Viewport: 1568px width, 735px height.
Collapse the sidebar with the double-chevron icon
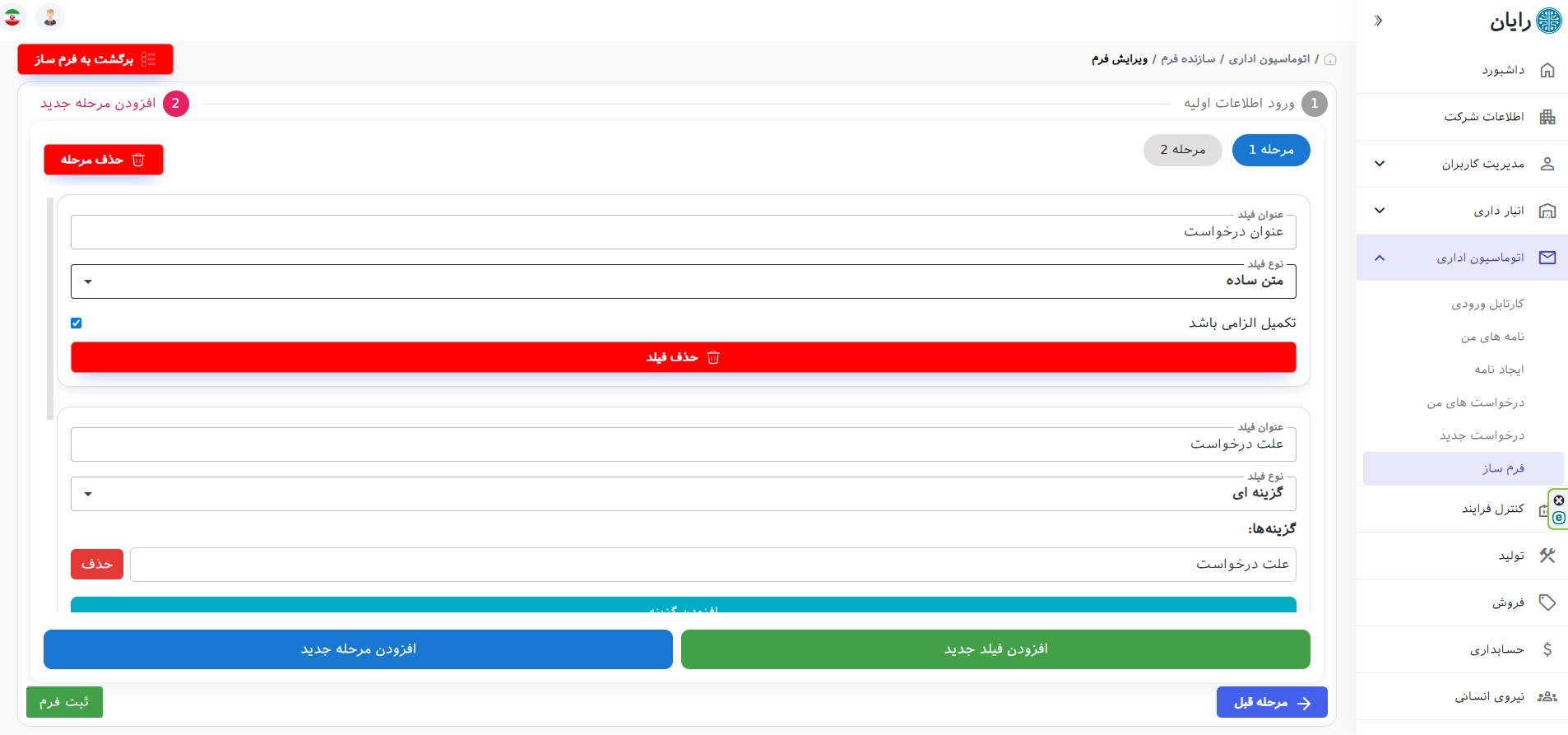(1379, 21)
